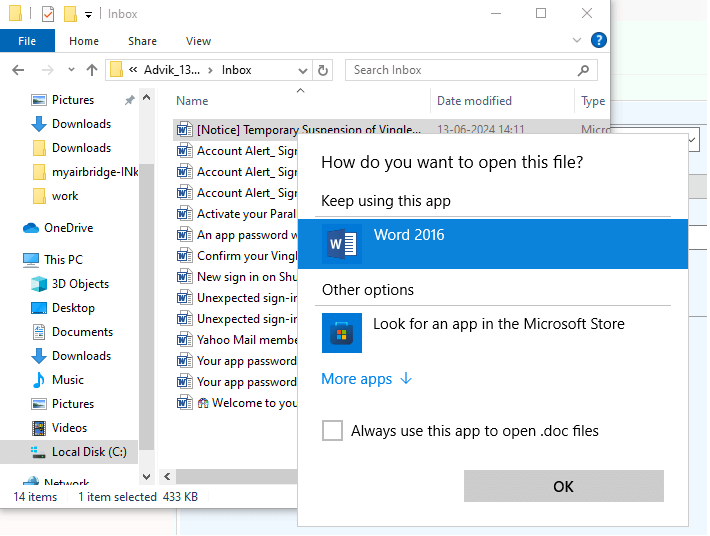Confirm the dialog with OK
This screenshot has width=710, height=536.
[x=564, y=486]
